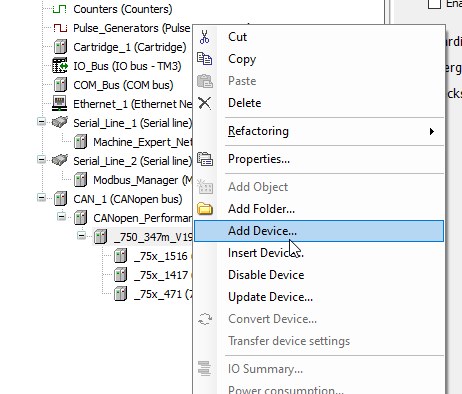Click the Cut scissors icon

[x=204, y=37]
